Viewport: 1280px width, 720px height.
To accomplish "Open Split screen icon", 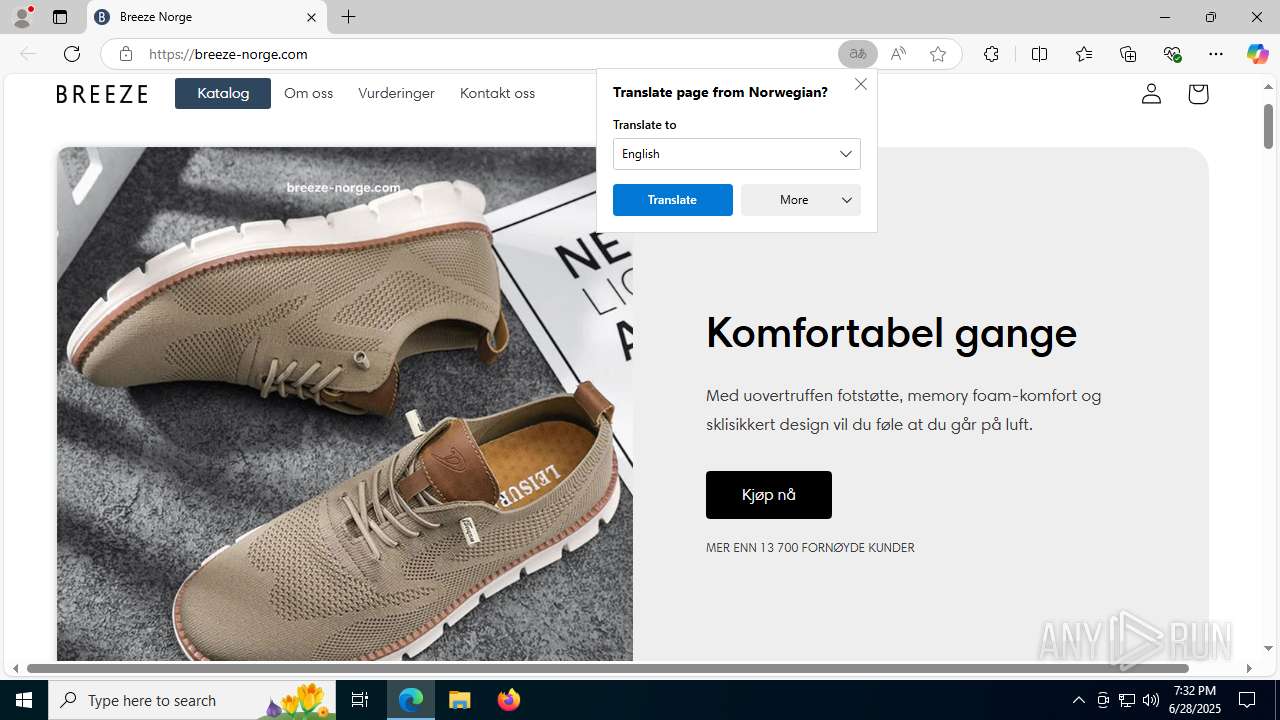I will (1039, 54).
